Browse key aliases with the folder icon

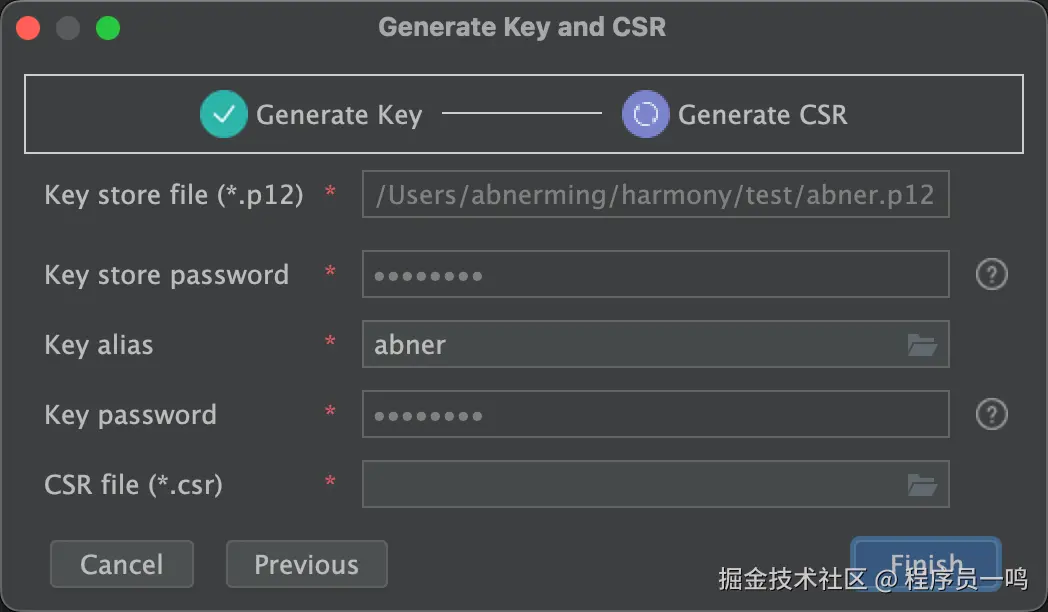coord(922,345)
